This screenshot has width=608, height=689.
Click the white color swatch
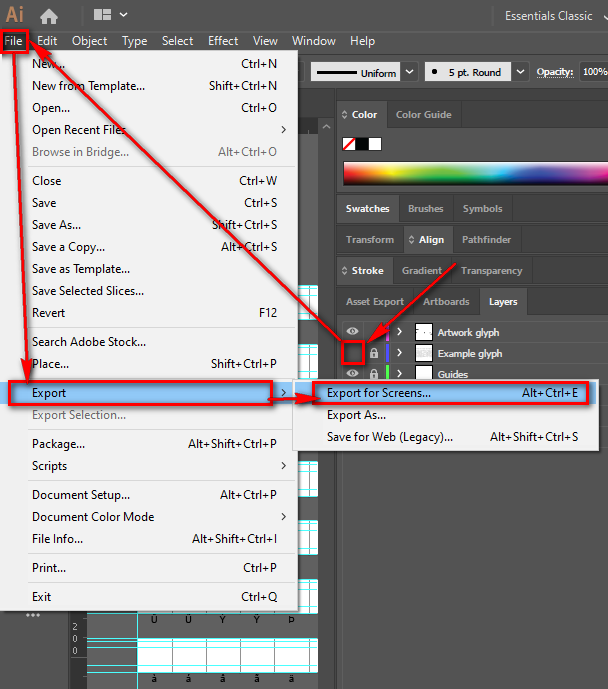click(375, 144)
